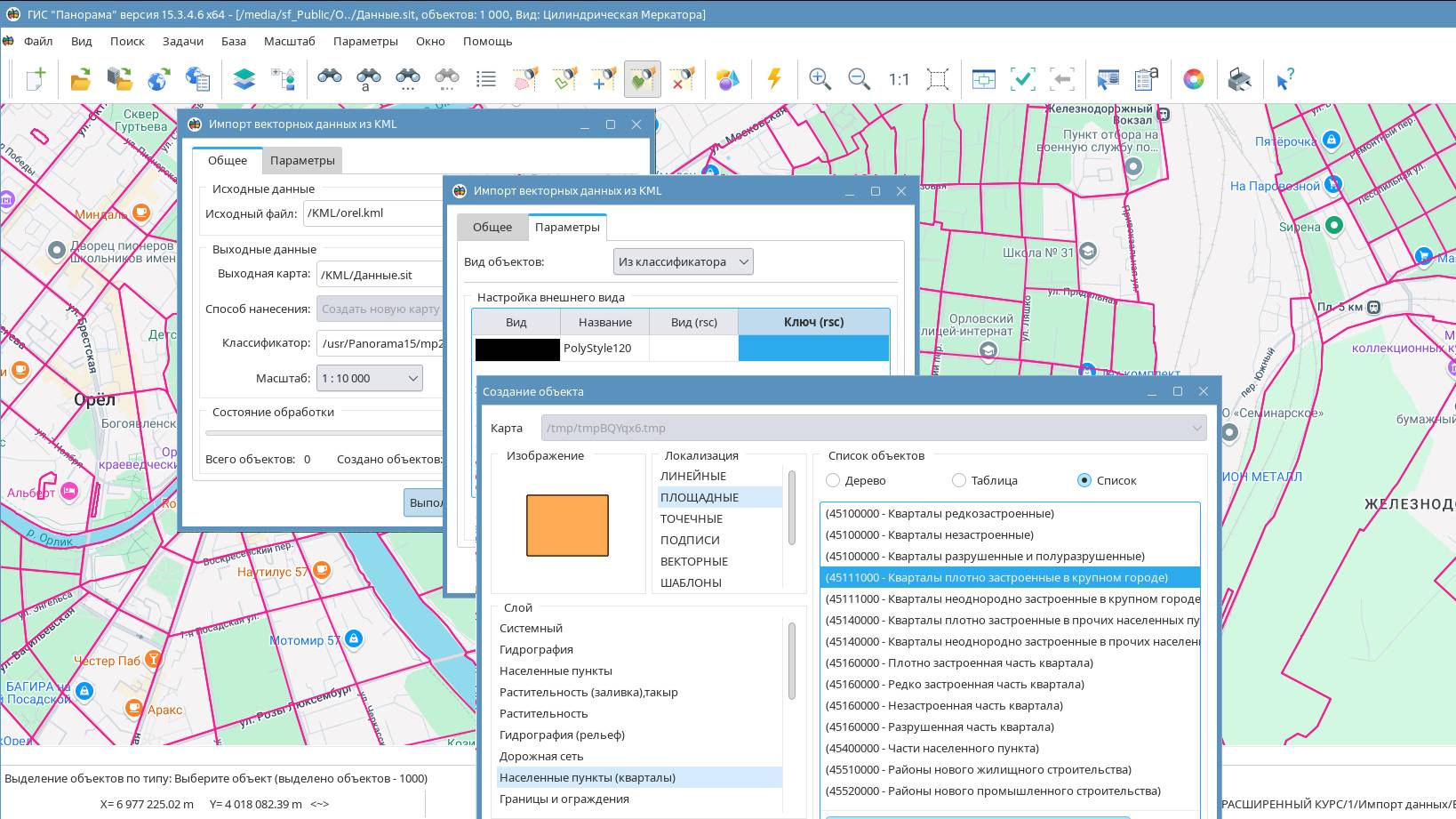Click the orange object image preview
The width and height of the screenshot is (1456, 819).
point(567,526)
